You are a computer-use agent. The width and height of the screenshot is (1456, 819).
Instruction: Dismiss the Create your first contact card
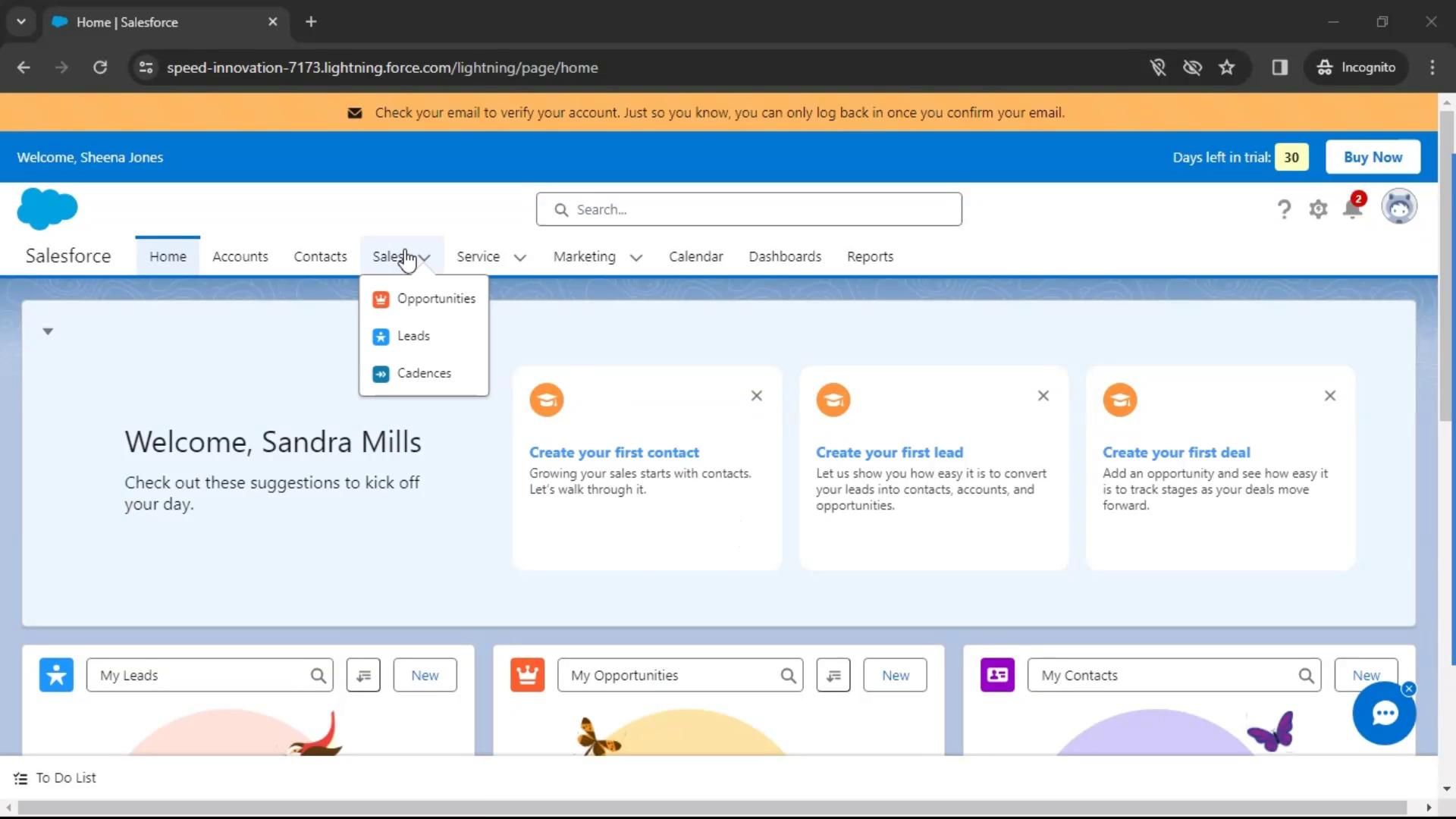757,396
